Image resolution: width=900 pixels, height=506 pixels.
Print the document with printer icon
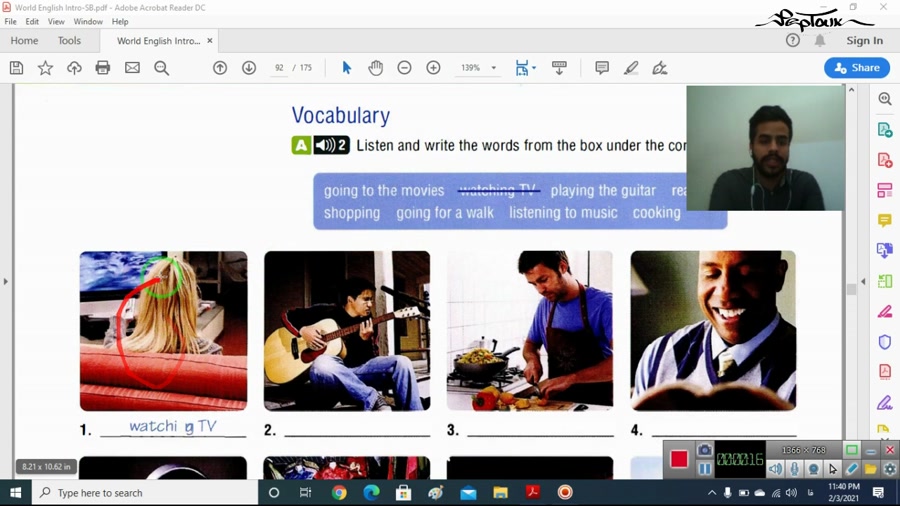pos(103,68)
